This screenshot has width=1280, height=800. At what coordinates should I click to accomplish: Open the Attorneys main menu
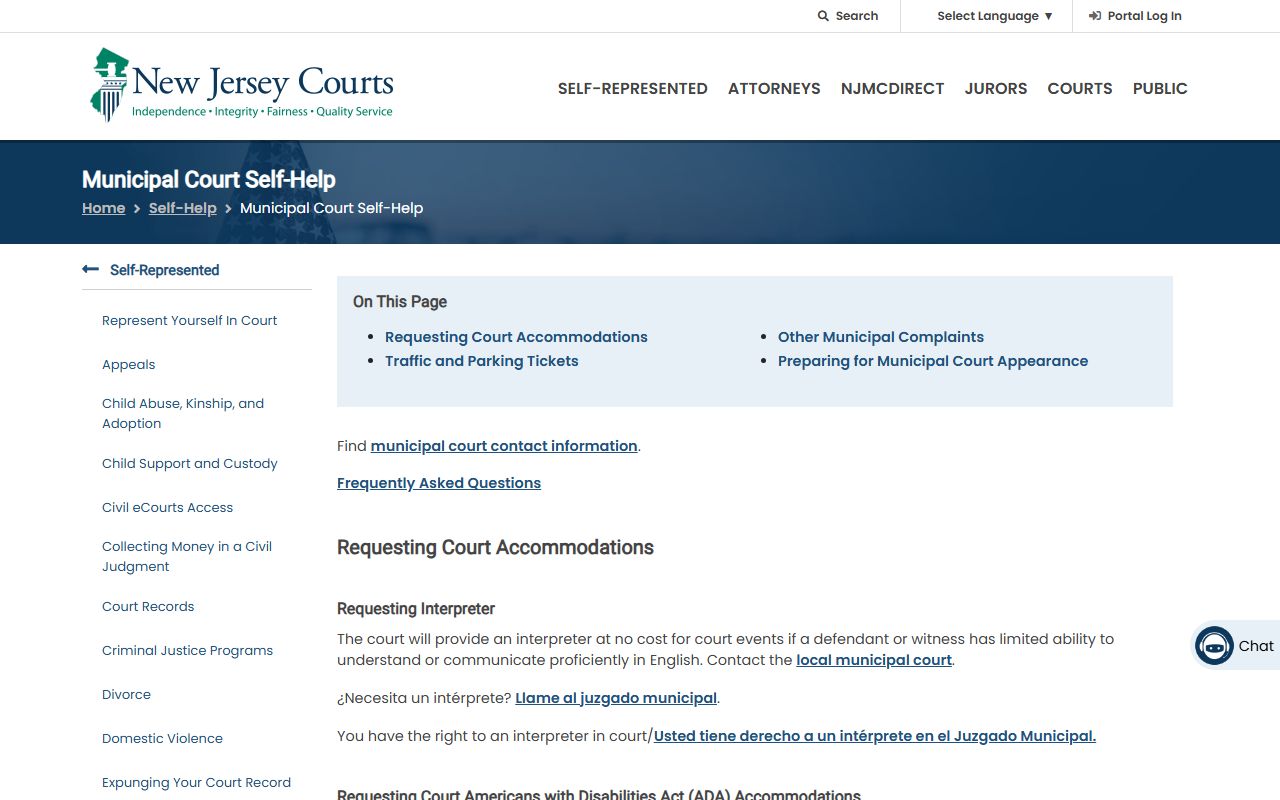[774, 88]
